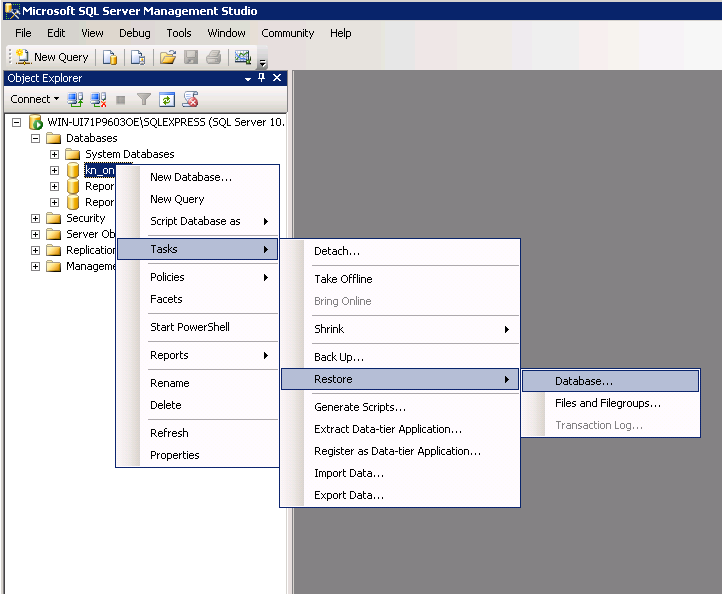Image resolution: width=722 pixels, height=594 pixels.
Task: Click the Connect Object Explorer icon
Action: pos(75,99)
